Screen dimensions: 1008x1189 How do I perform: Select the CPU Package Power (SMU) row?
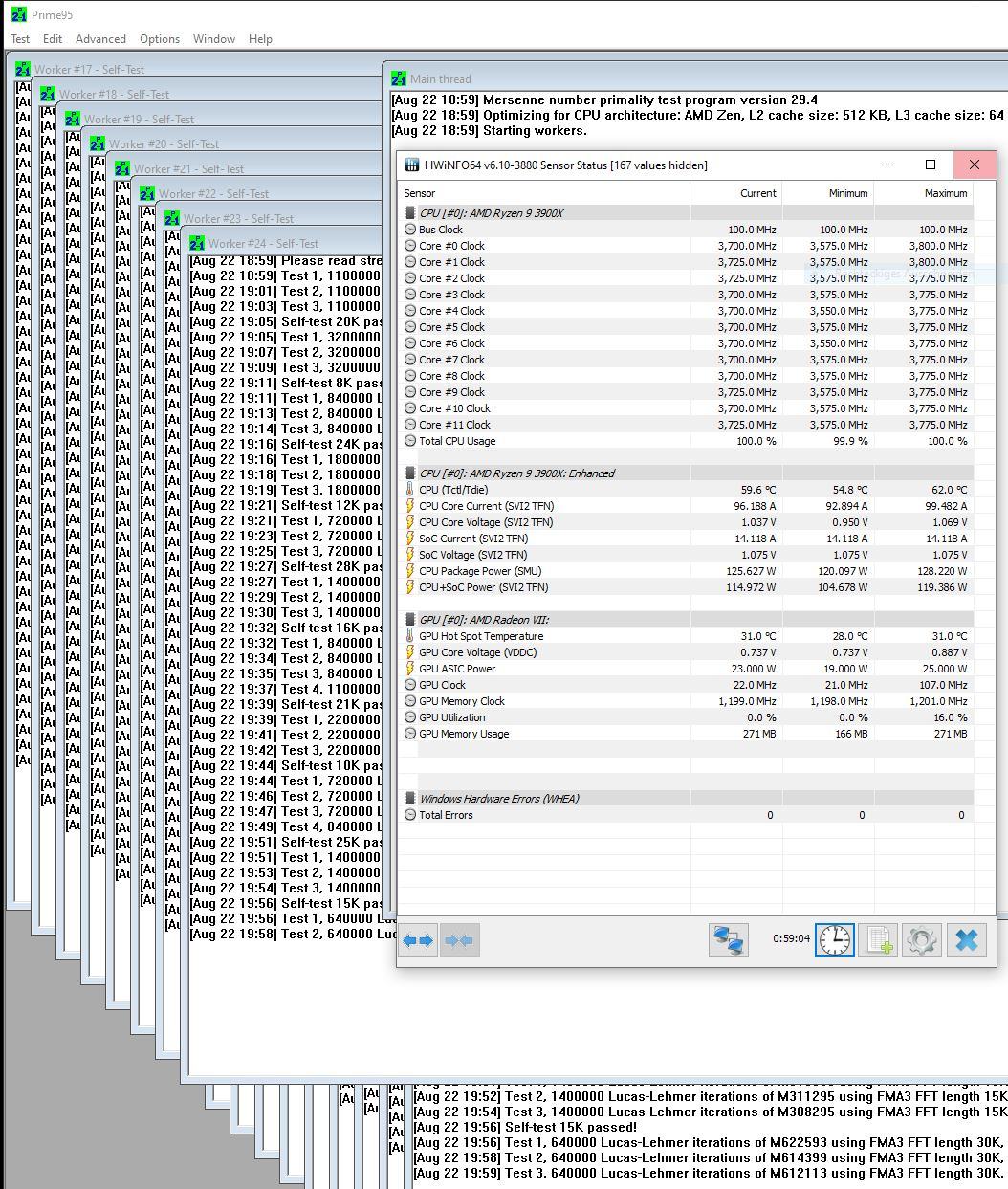[x=687, y=570]
